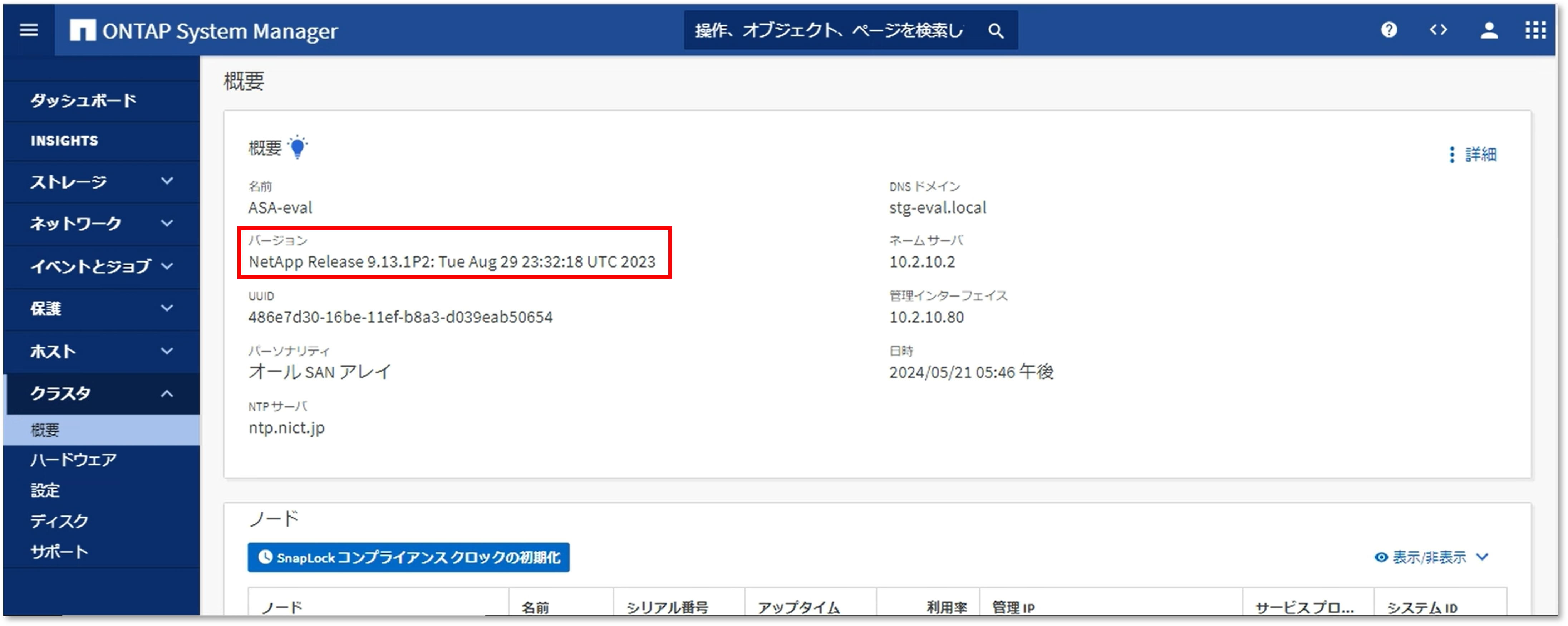
Task: Click the NetApp logo icon
Action: point(82,30)
